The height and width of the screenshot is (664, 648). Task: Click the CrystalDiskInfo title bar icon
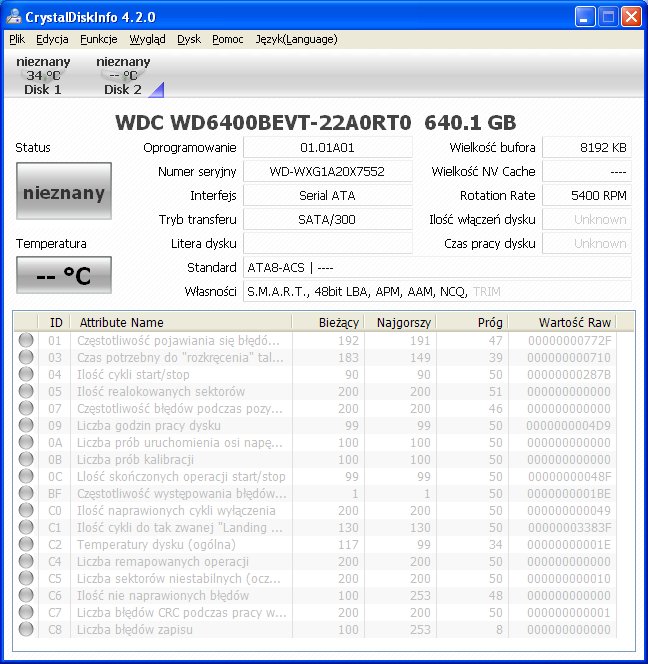[14, 17]
